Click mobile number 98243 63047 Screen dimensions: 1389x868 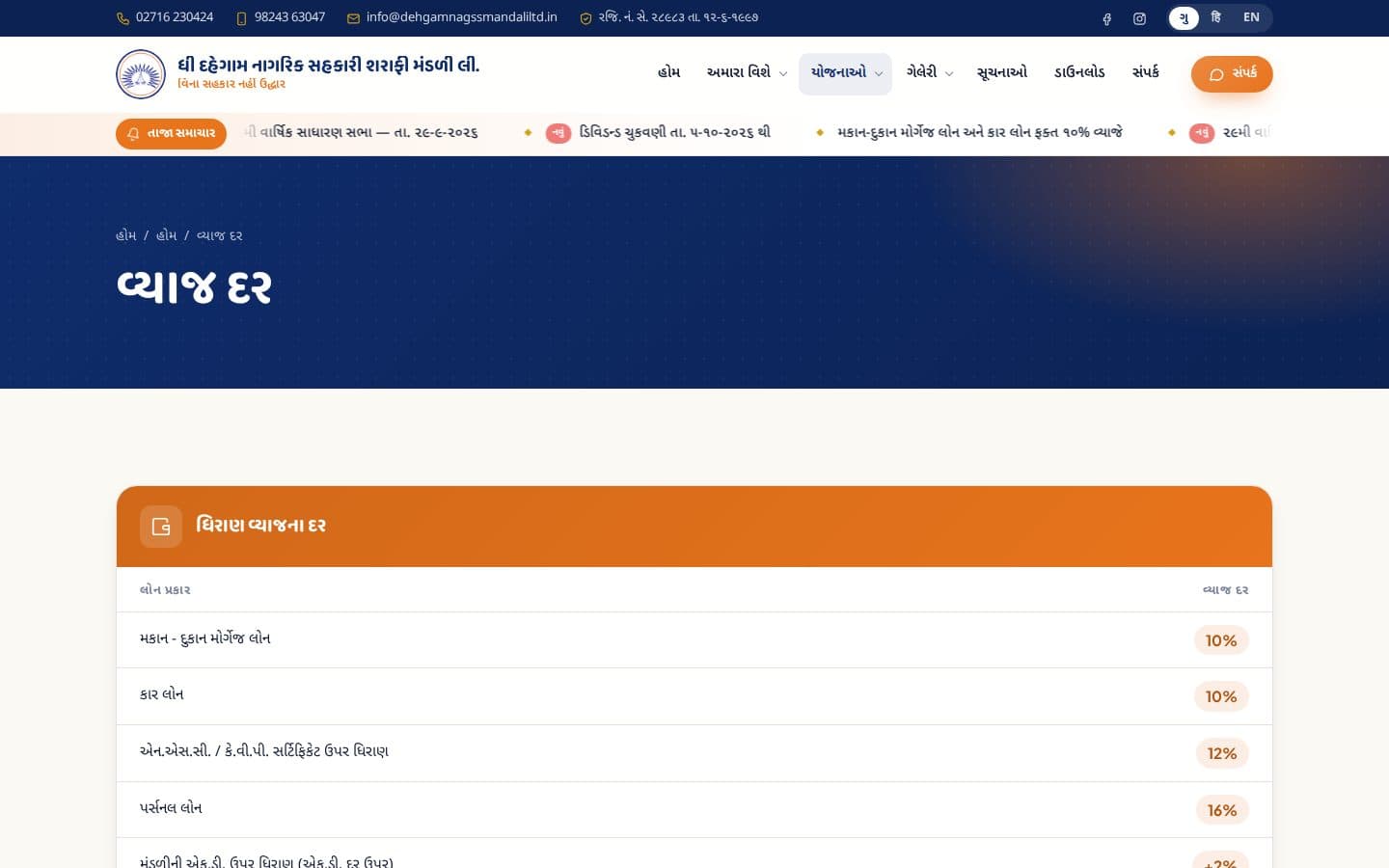289,17
